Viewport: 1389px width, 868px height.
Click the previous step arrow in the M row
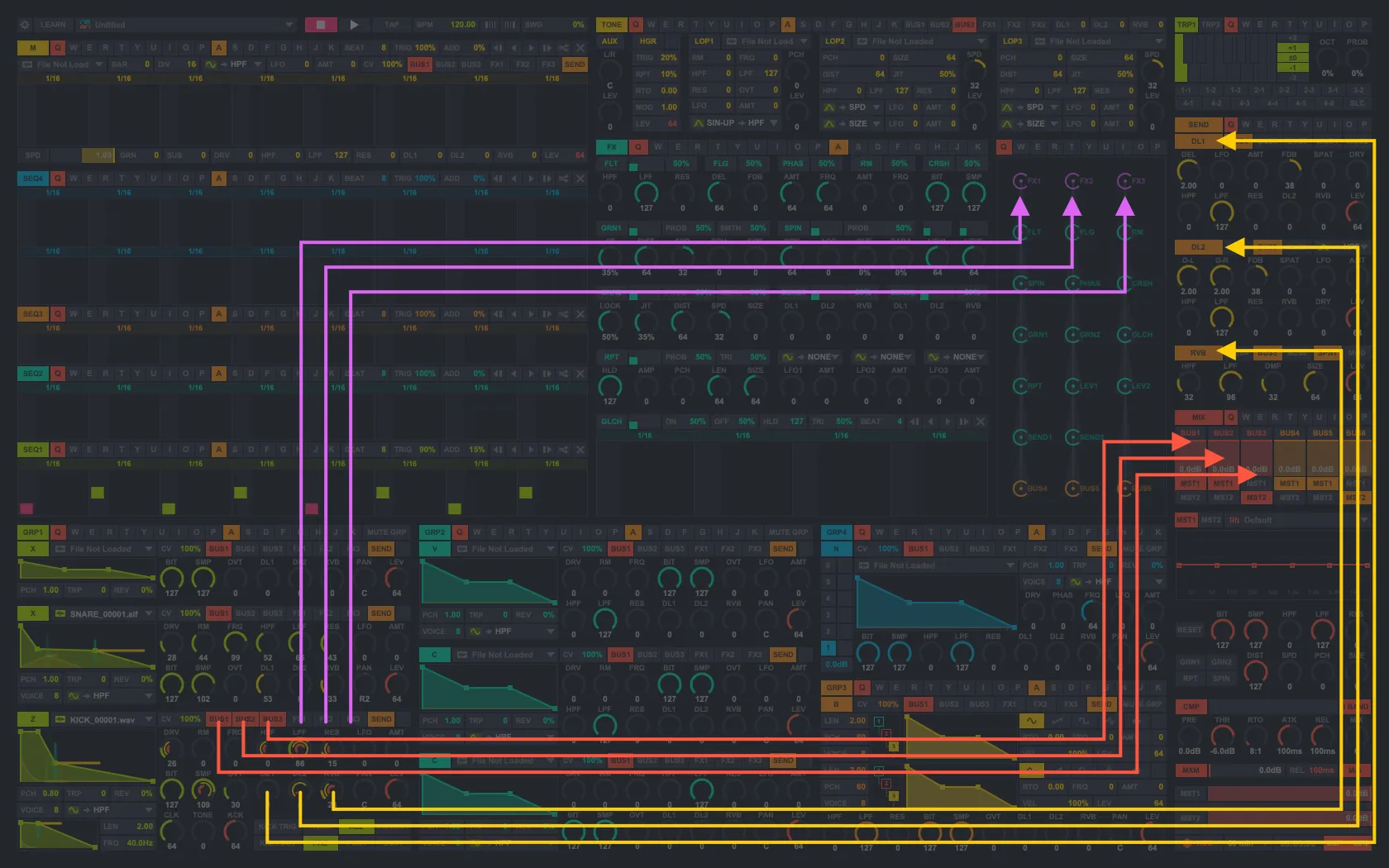514,48
